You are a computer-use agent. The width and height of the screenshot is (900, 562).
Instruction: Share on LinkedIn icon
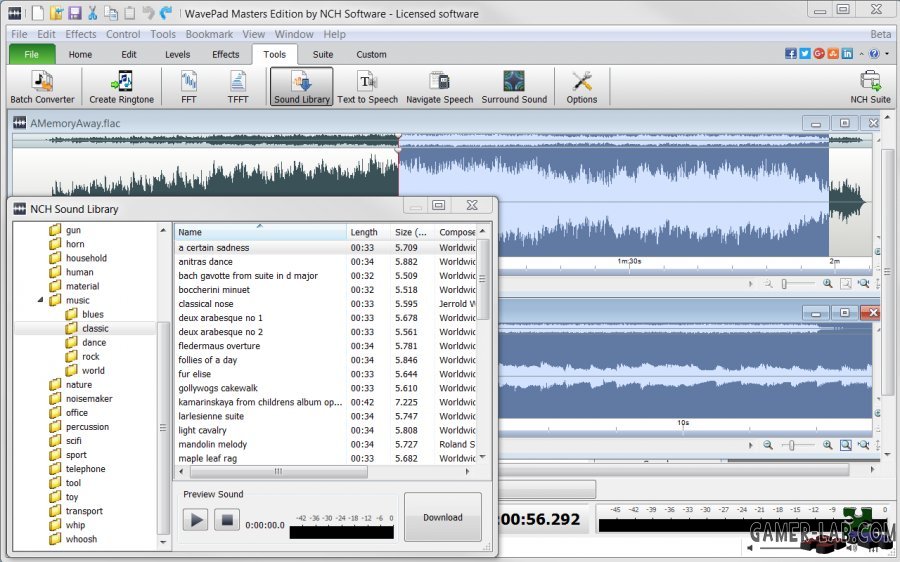pyautogui.click(x=847, y=53)
